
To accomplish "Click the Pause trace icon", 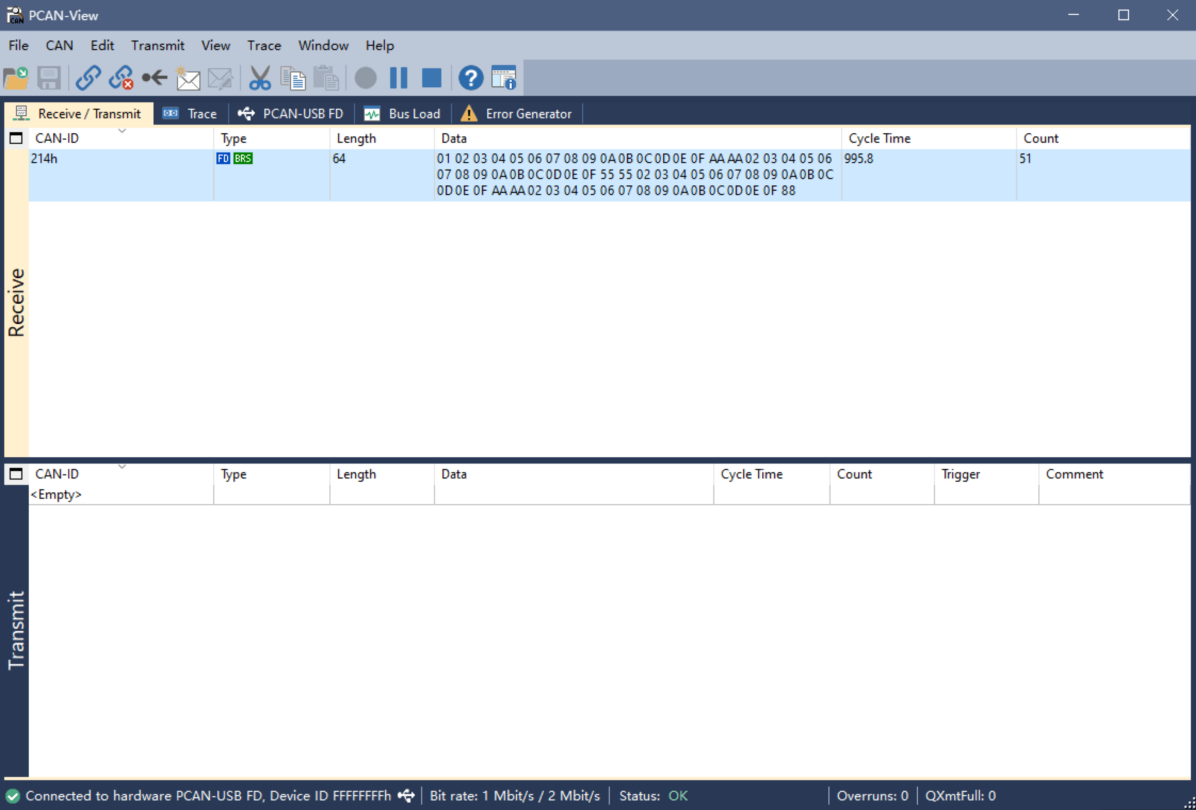I will tap(399, 78).
